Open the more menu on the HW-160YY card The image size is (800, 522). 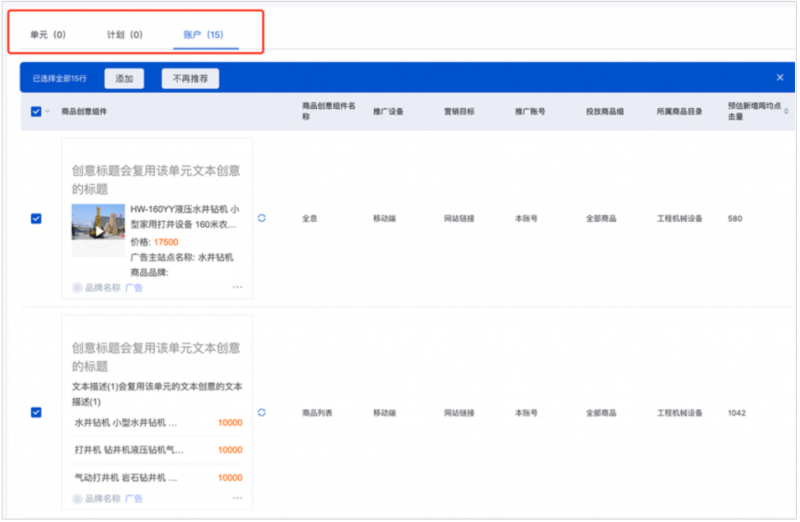(x=237, y=287)
